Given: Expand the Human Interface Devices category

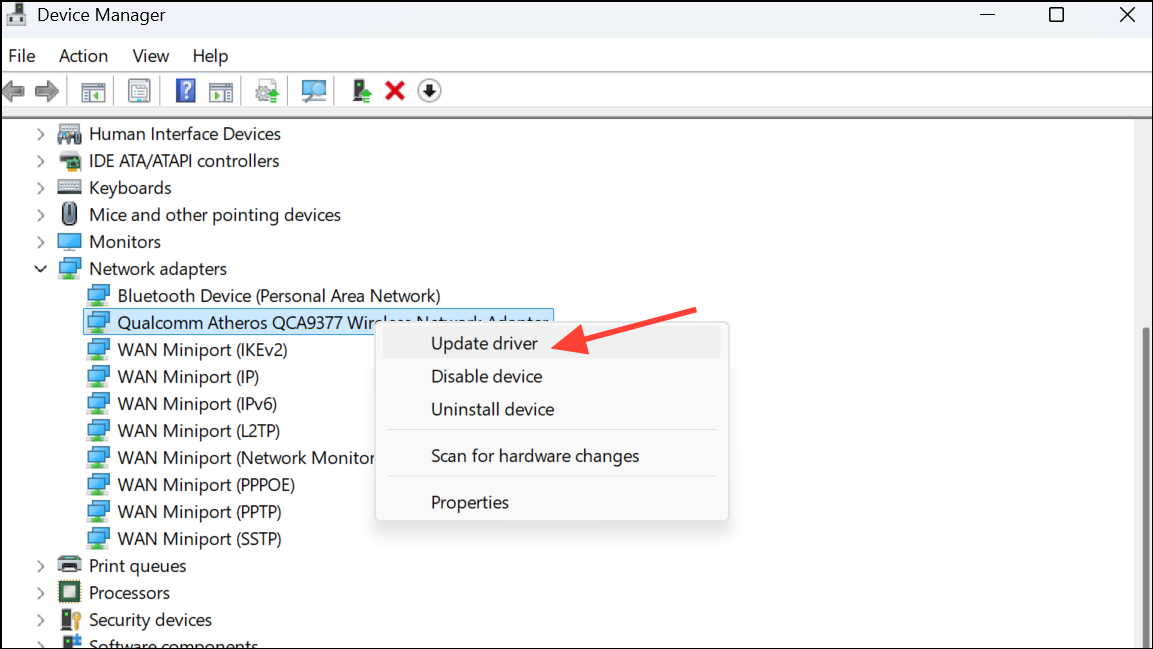Looking at the screenshot, I should coord(40,133).
